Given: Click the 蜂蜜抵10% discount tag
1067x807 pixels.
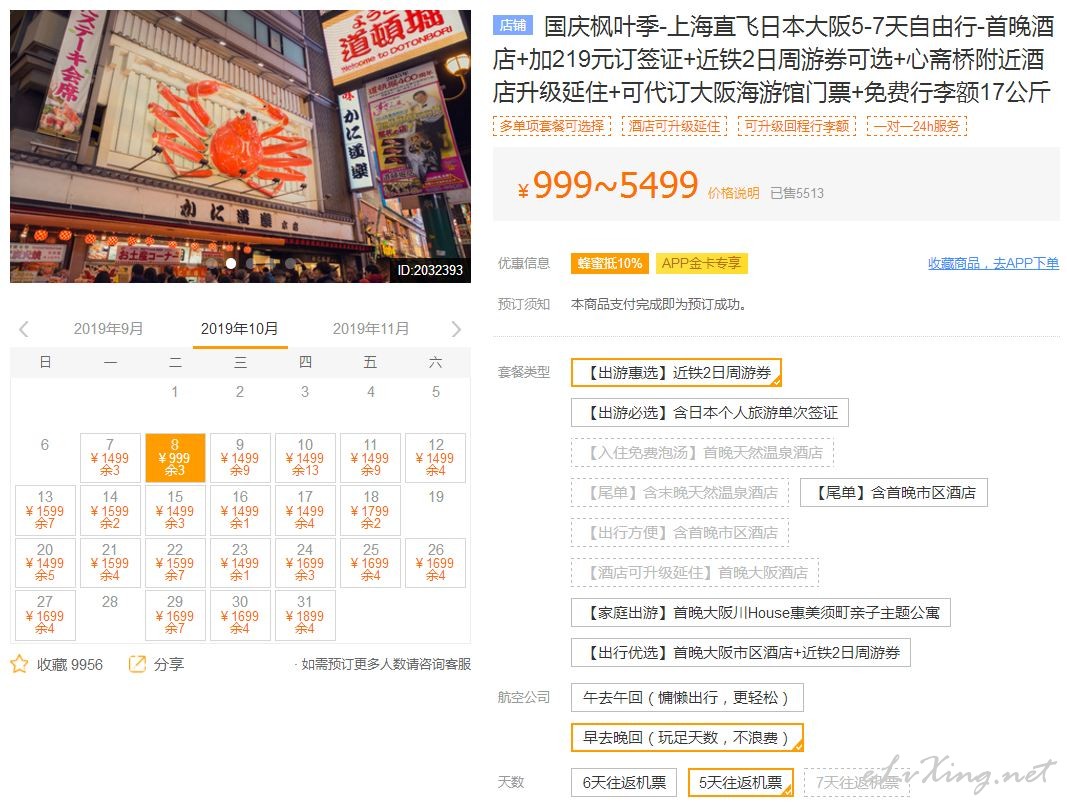Looking at the screenshot, I should [610, 263].
